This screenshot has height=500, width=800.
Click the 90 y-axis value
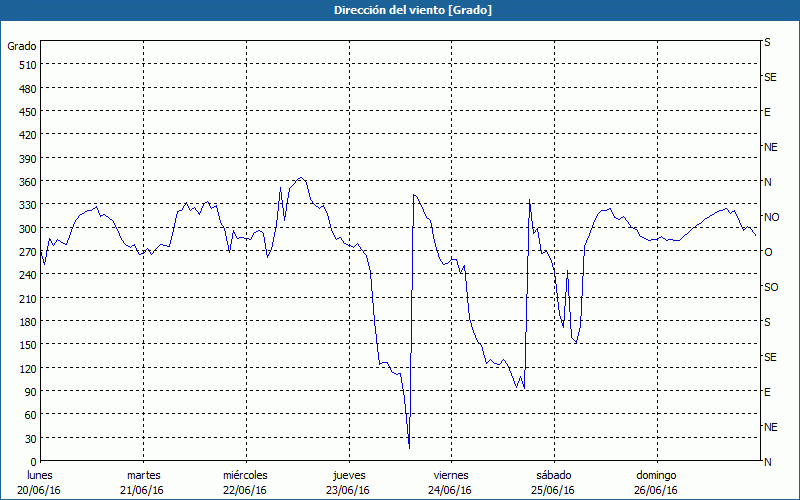pos(31,392)
